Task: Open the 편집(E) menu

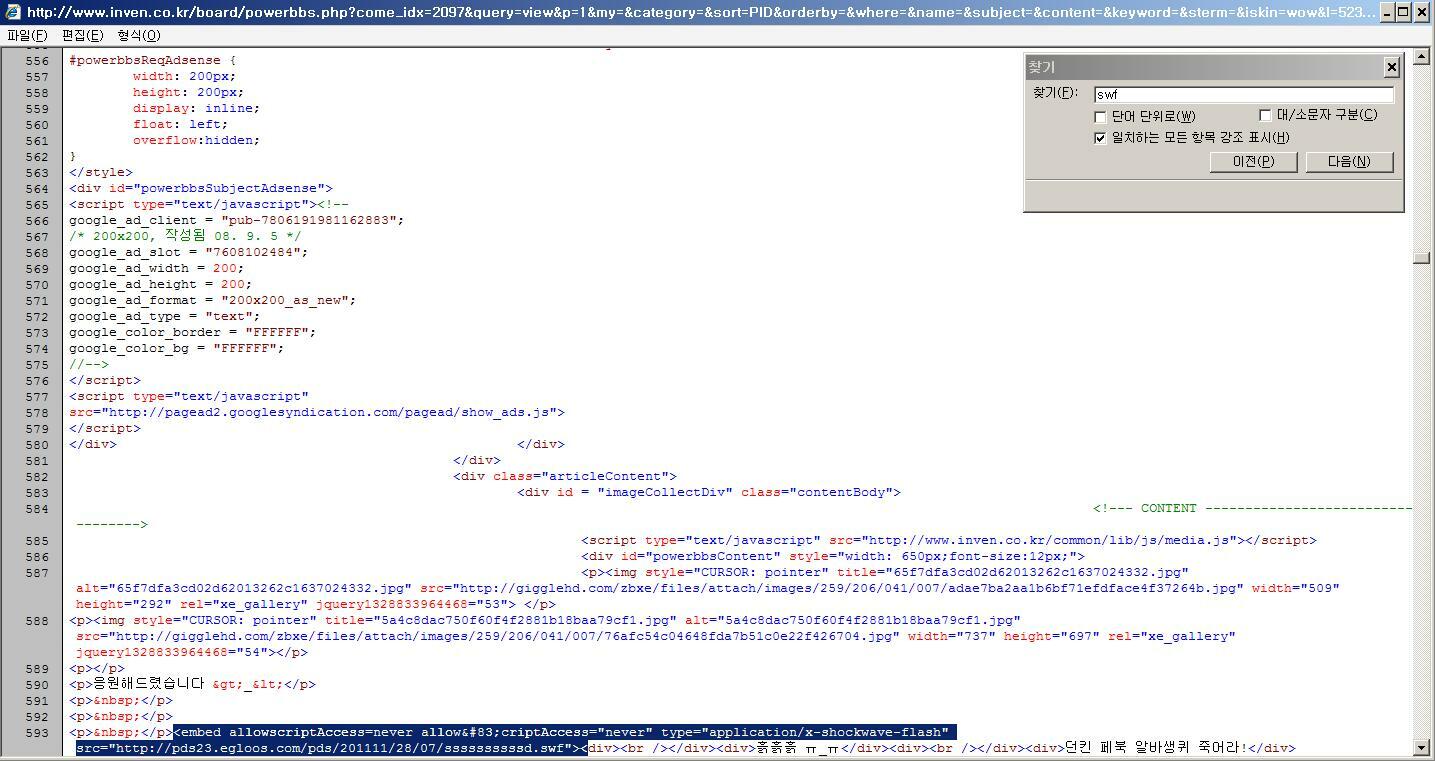Action: point(82,35)
